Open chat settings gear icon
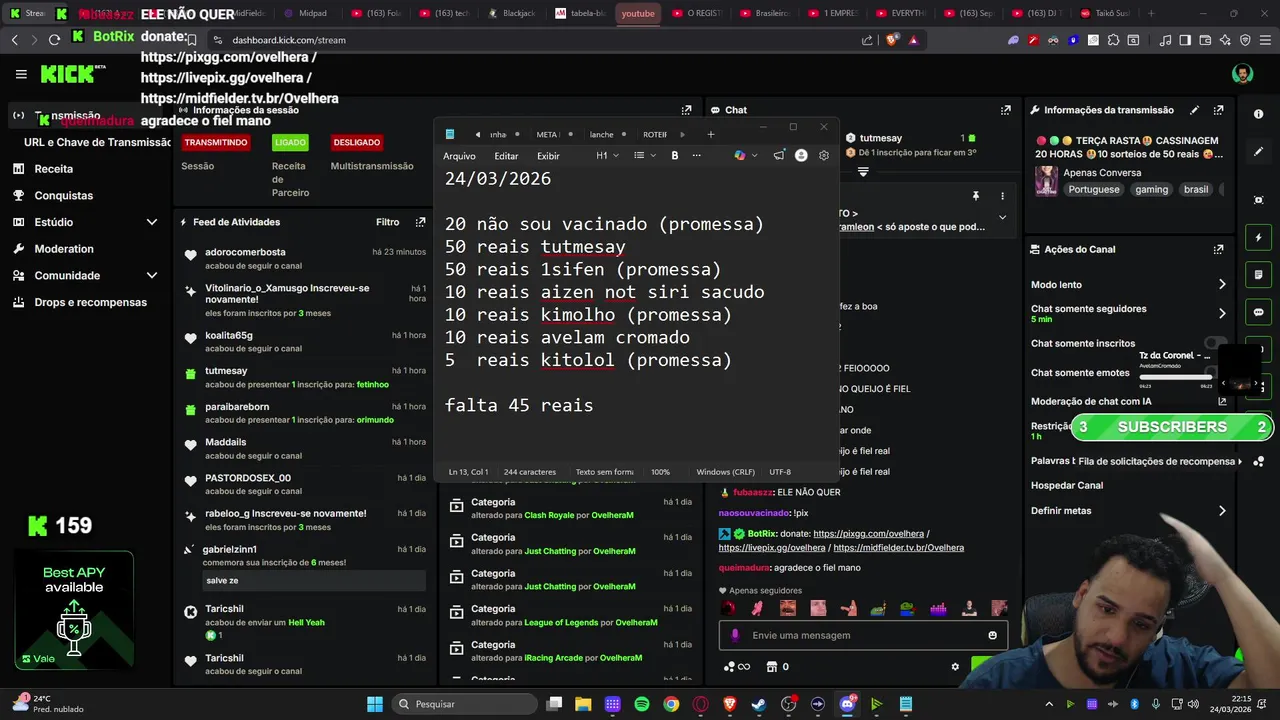 [x=955, y=667]
